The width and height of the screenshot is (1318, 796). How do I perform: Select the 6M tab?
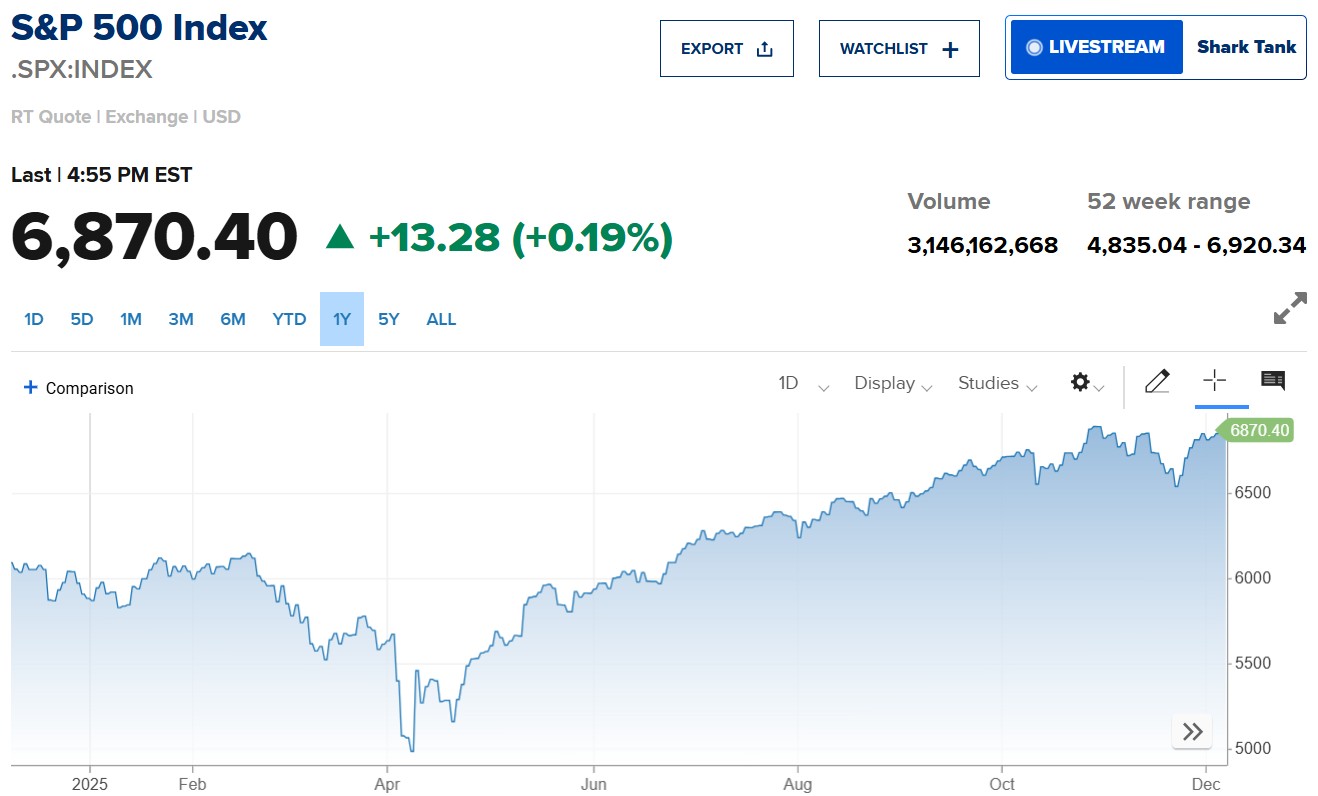point(232,319)
